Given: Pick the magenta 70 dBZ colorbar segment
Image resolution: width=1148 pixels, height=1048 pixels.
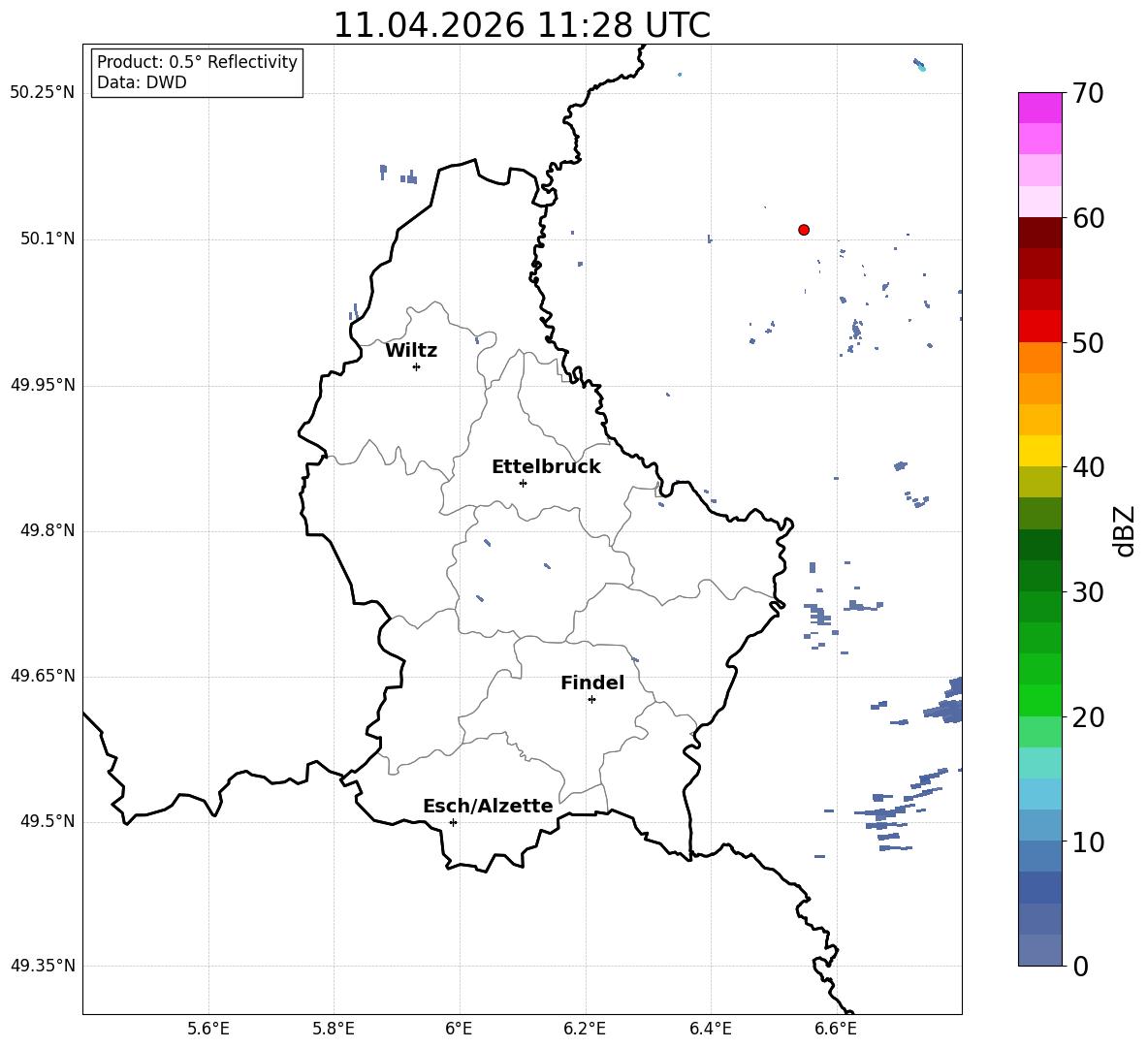Looking at the screenshot, I should point(1040,108).
